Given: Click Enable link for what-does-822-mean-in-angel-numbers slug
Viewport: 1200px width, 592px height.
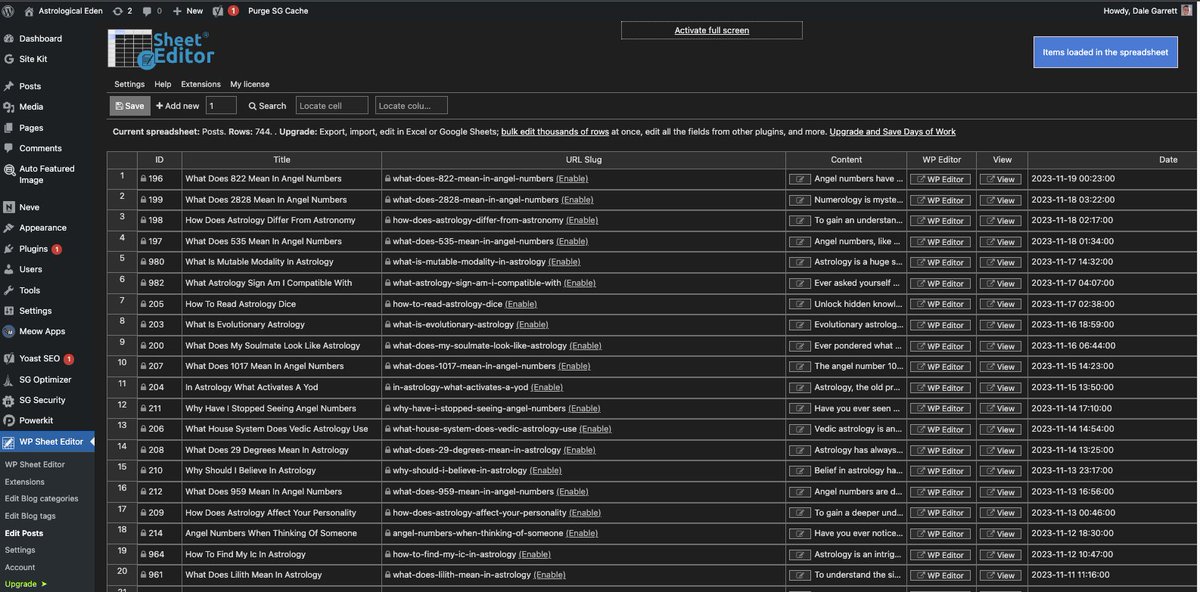Looking at the screenshot, I should point(572,179).
